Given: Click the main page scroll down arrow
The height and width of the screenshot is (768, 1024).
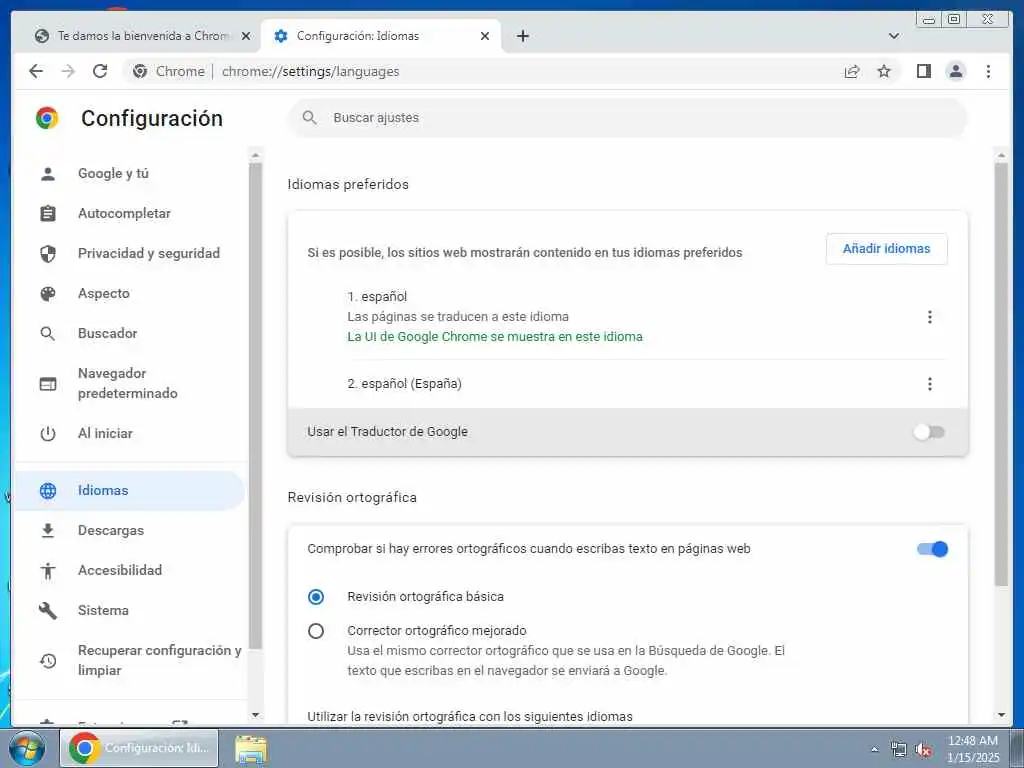Looking at the screenshot, I should (x=1000, y=715).
